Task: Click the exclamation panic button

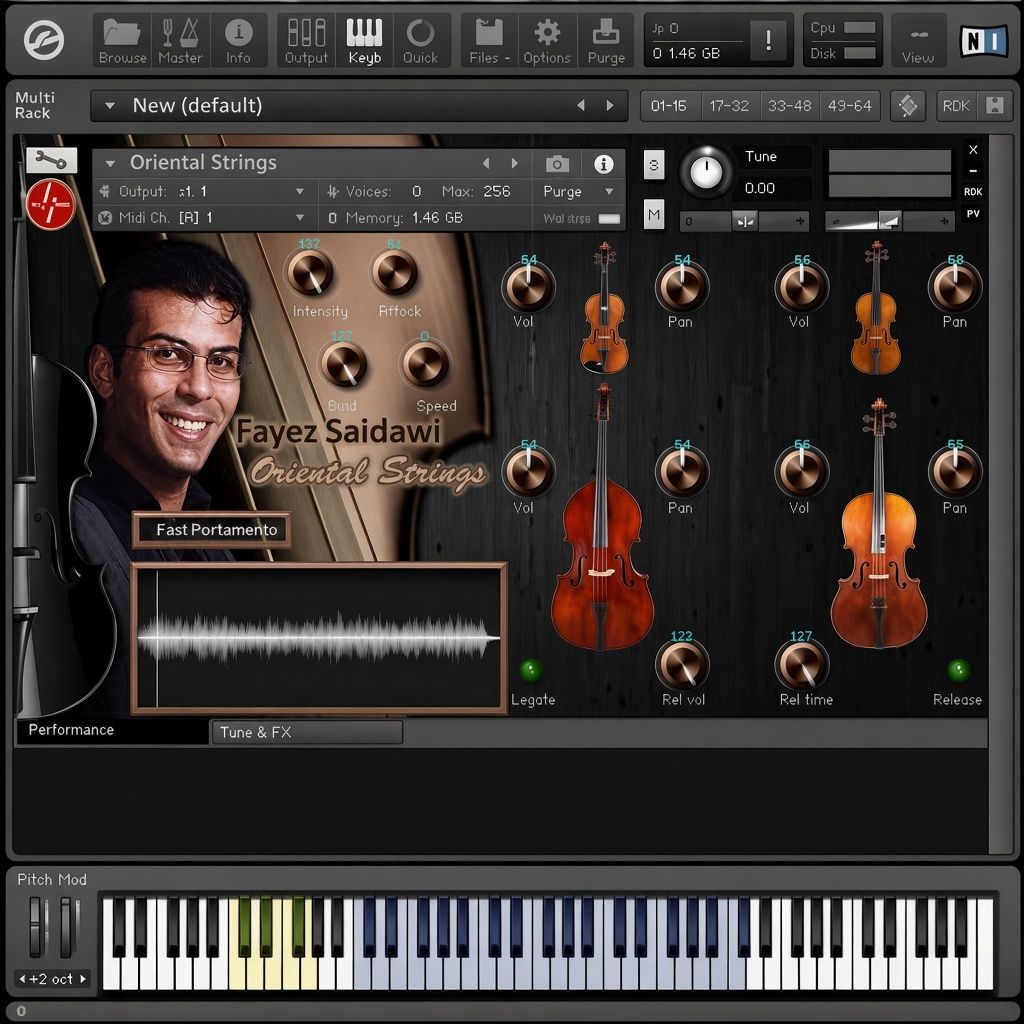Action: (768, 40)
